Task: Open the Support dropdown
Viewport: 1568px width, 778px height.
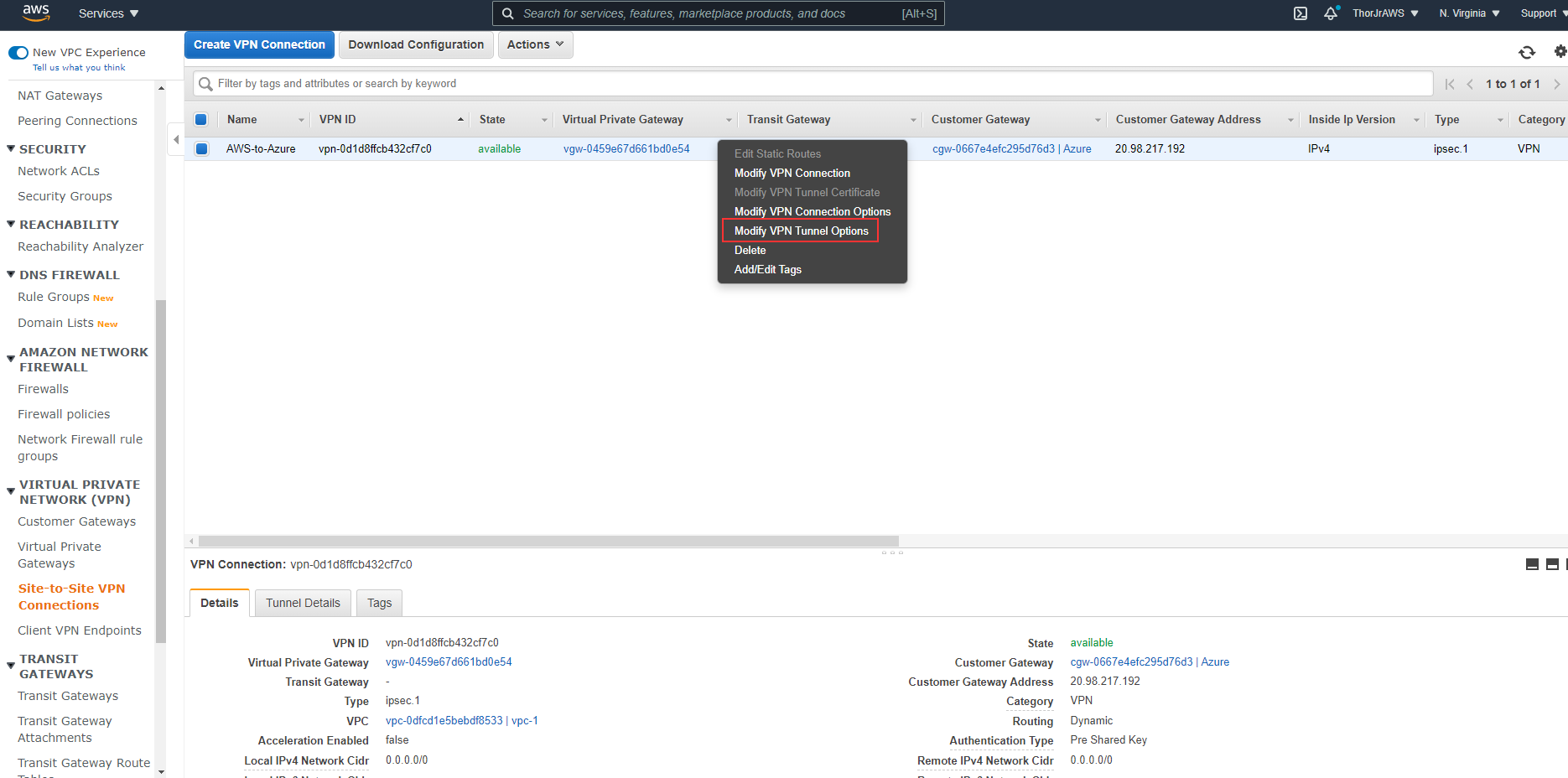Action: click(x=1544, y=13)
